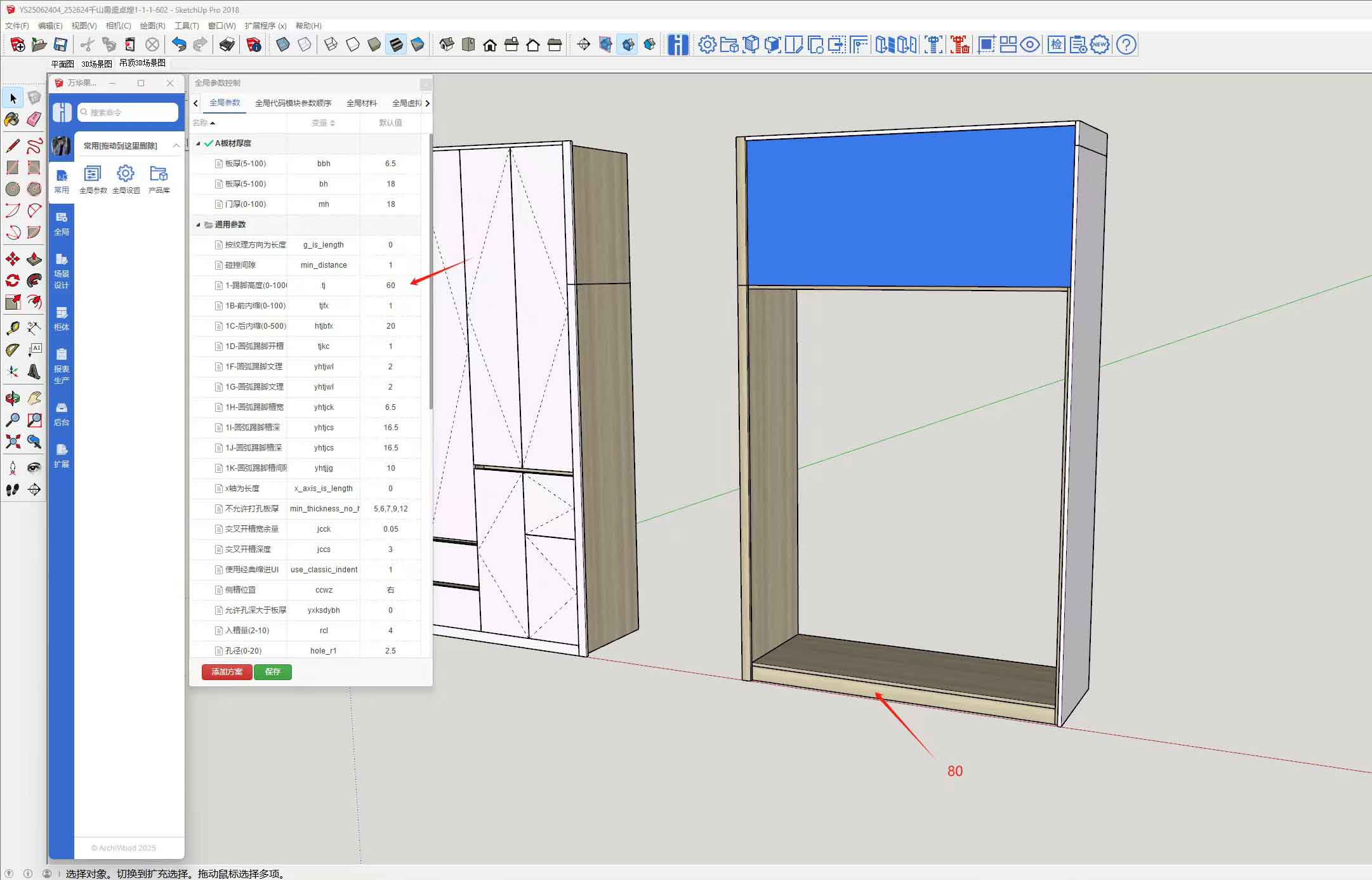Toggle the Monochrome face style

pos(418,44)
